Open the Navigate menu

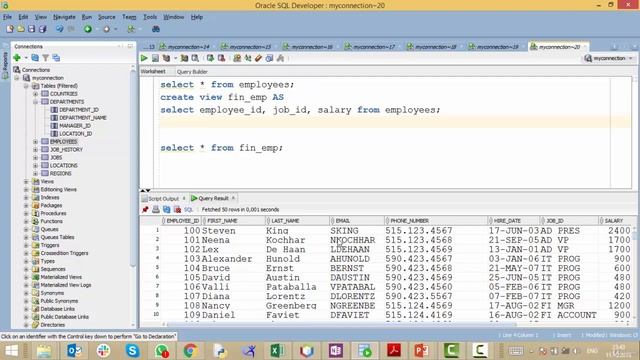click(x=64, y=17)
